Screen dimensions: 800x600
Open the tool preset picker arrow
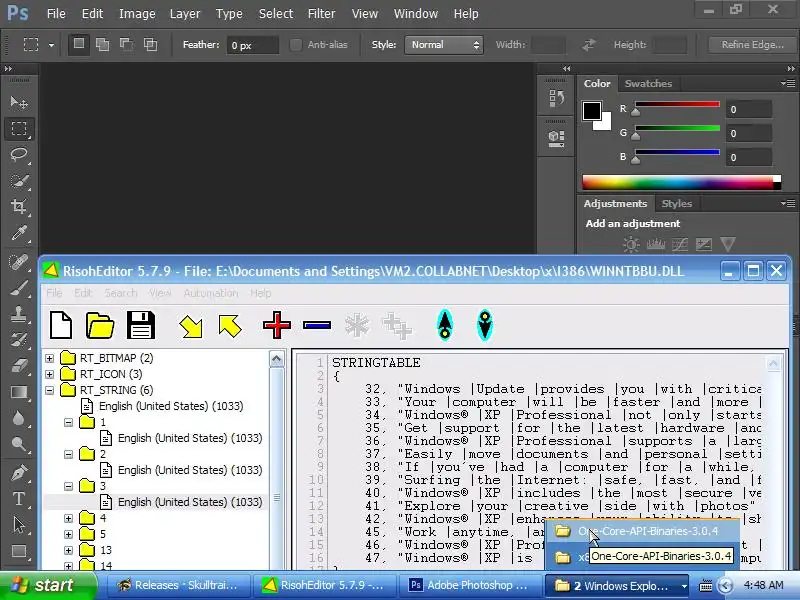(x=51, y=45)
